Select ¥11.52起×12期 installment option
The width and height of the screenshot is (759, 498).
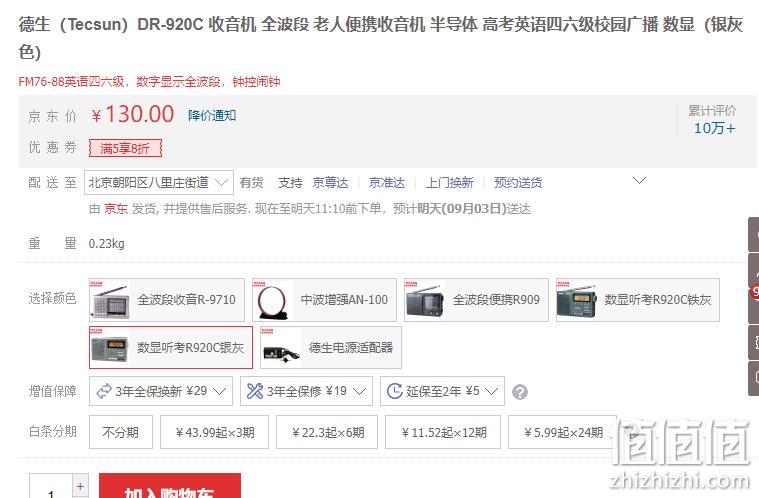point(443,432)
